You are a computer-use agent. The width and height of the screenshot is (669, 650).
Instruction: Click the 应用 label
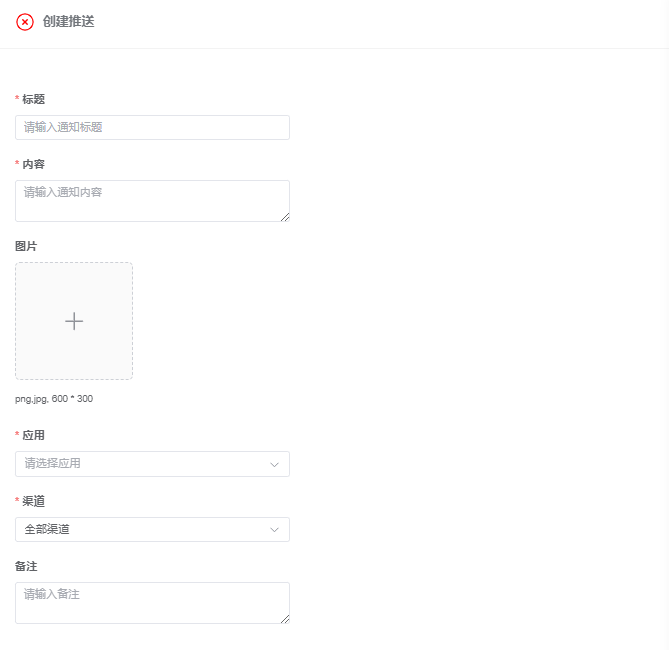click(x=33, y=435)
